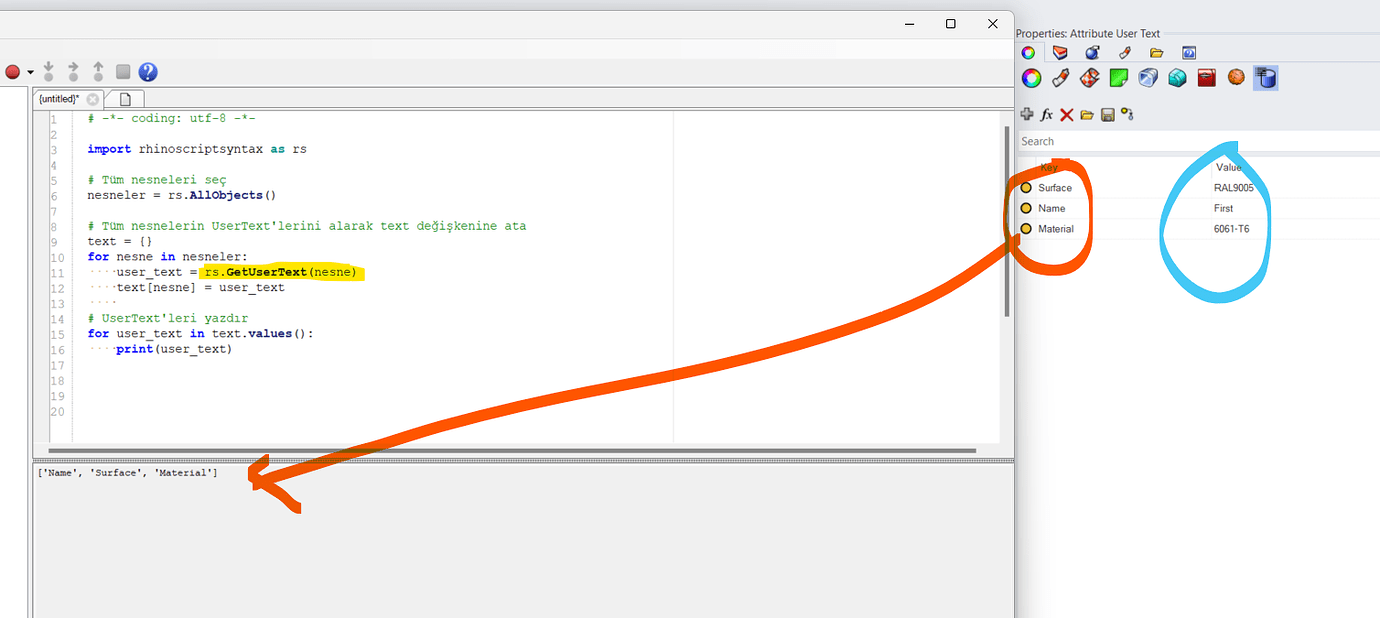Select the Attribute User Text page icon
The height and width of the screenshot is (618, 1380).
pyautogui.click(x=1266, y=77)
